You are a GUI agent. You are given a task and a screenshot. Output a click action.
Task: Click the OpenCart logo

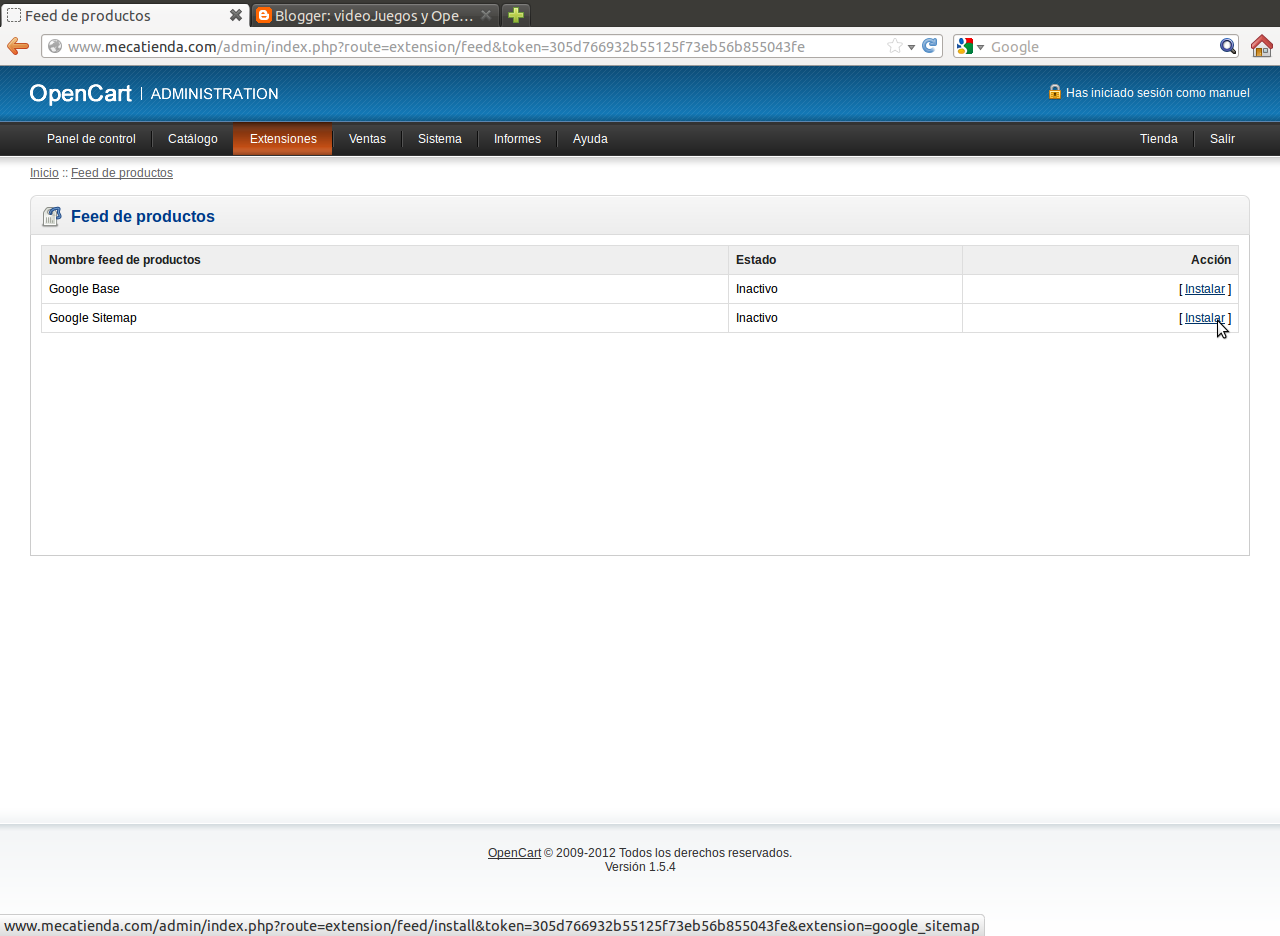81,93
